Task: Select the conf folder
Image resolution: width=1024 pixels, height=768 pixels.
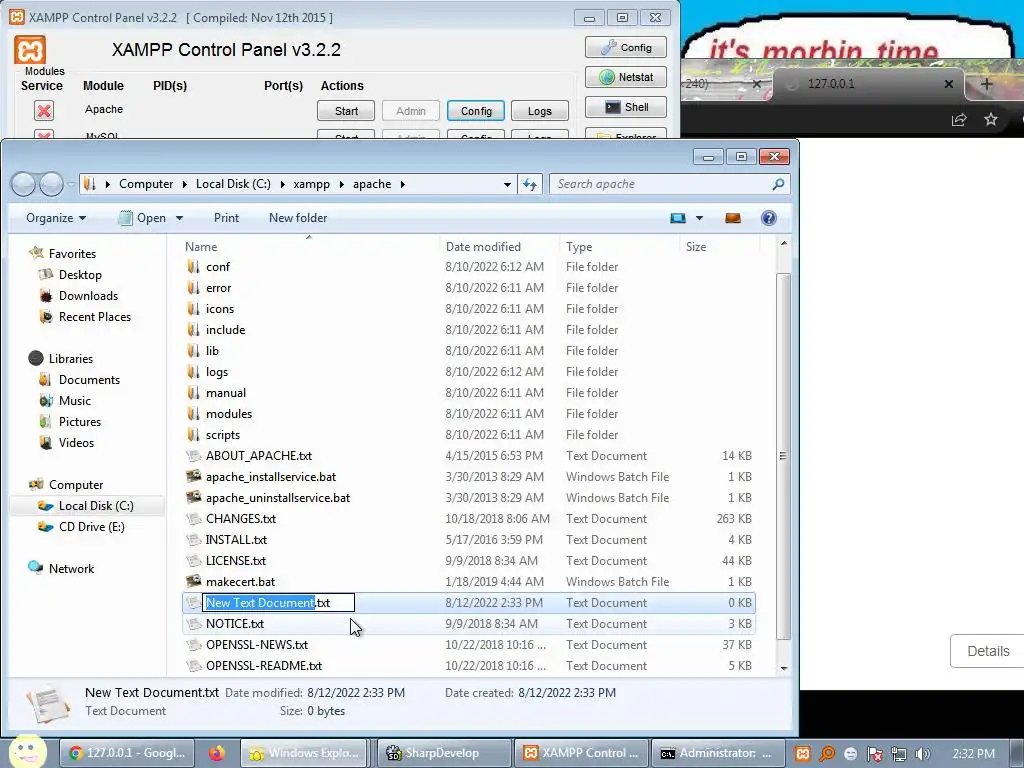Action: pyautogui.click(x=217, y=267)
